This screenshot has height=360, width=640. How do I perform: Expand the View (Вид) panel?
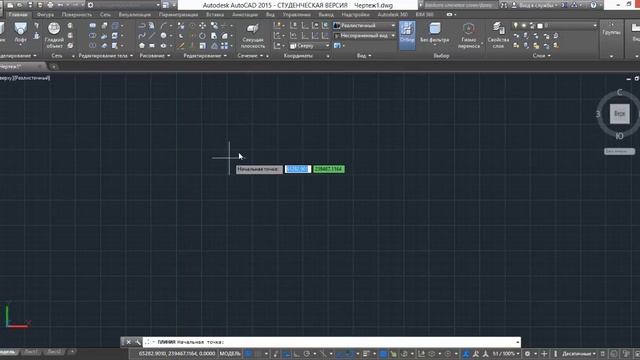(x=364, y=56)
